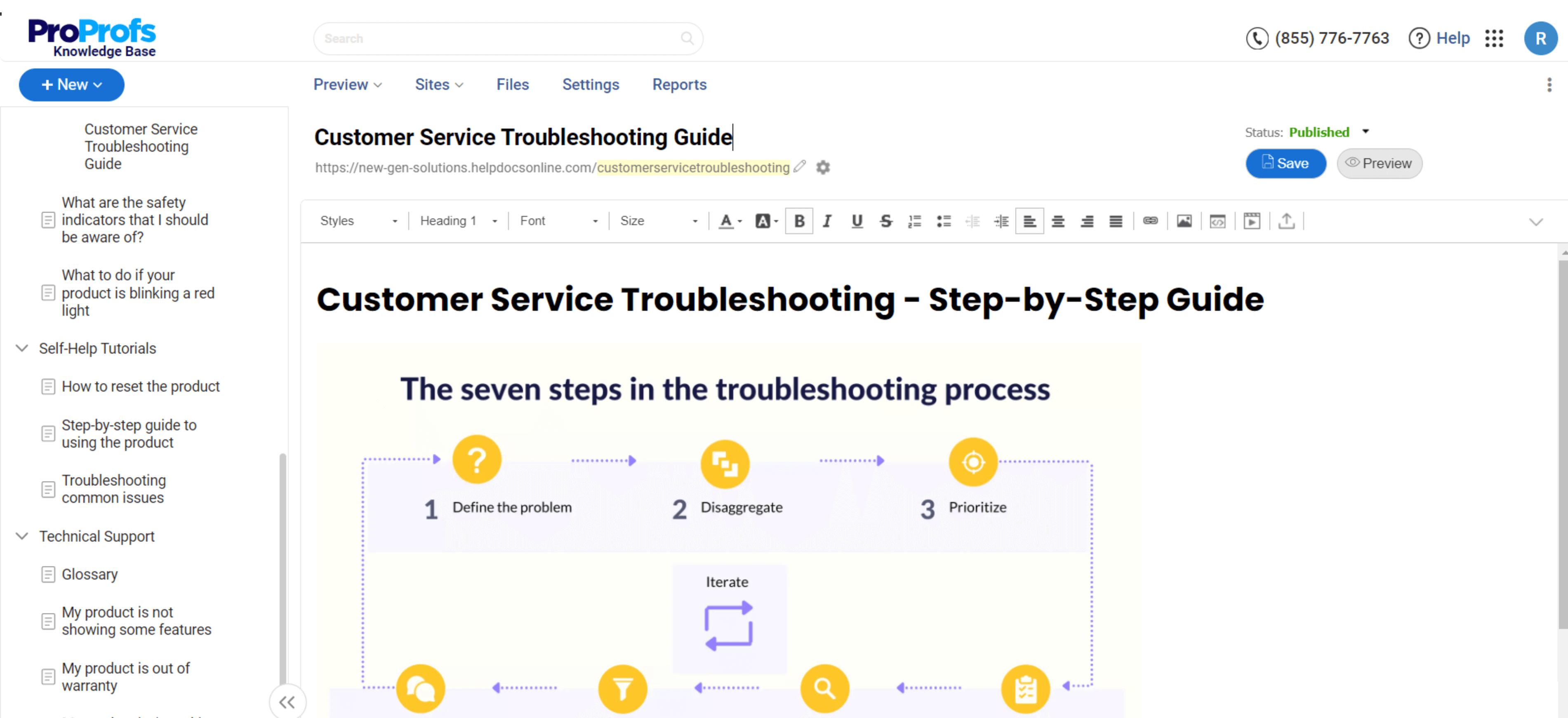Open the Glossary article
1568x718 pixels.
coord(89,575)
